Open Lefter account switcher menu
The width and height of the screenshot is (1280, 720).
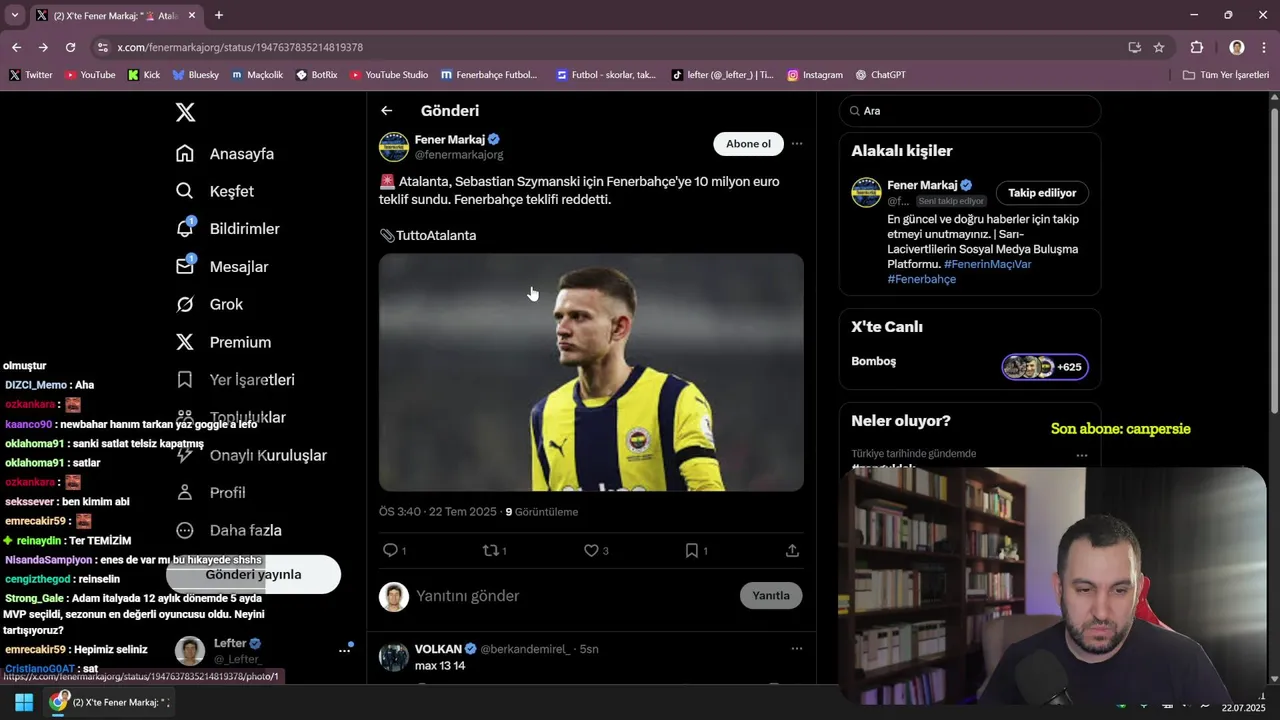(344, 650)
